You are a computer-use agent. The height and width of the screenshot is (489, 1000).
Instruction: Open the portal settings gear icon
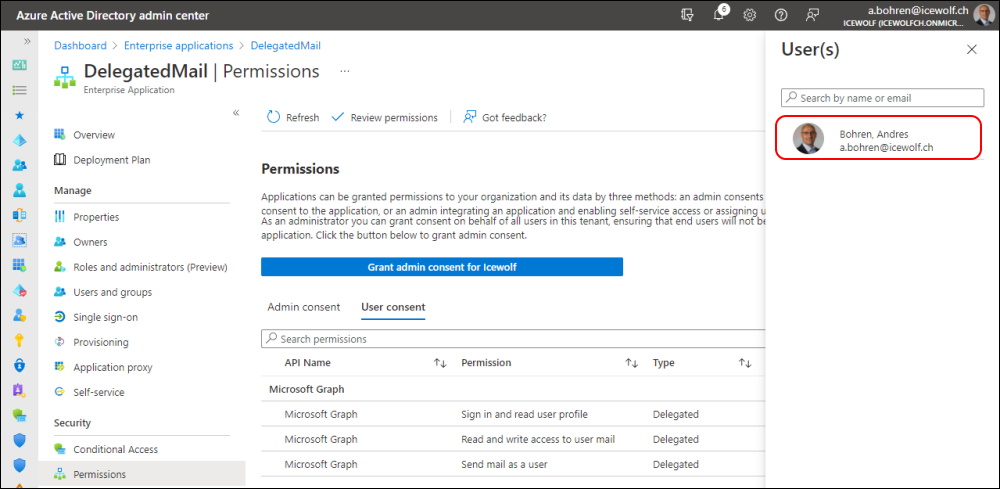tap(750, 15)
